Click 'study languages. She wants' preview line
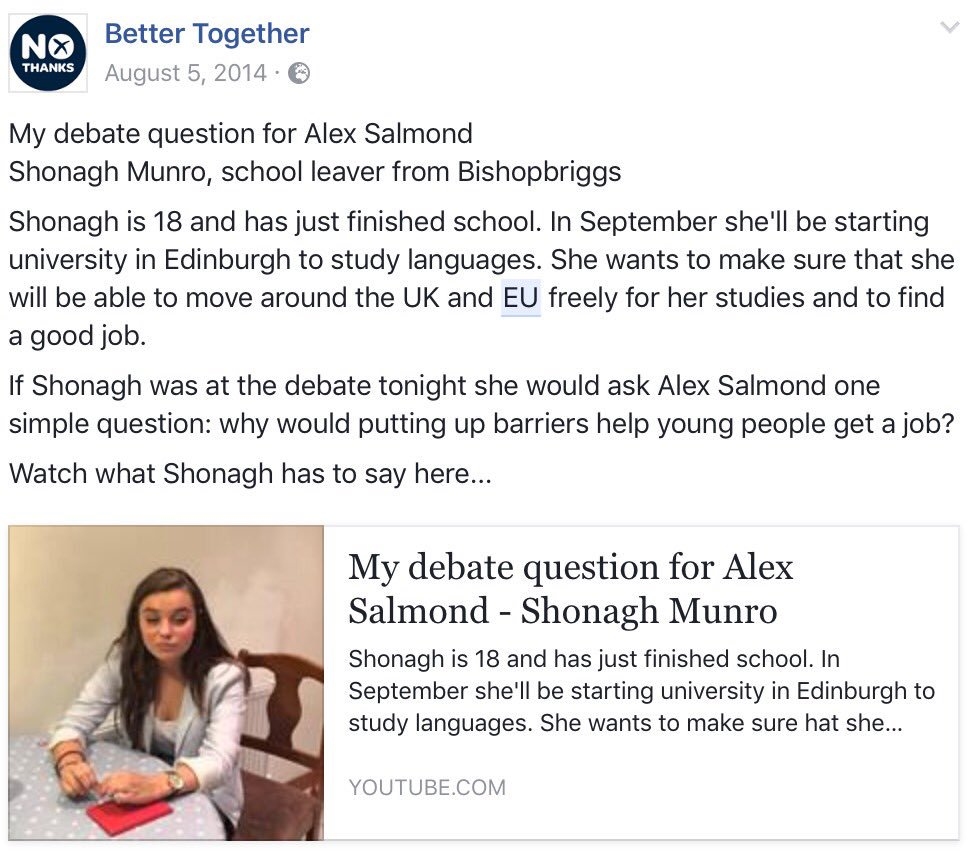Viewport: 978px width, 851px height. (x=625, y=723)
